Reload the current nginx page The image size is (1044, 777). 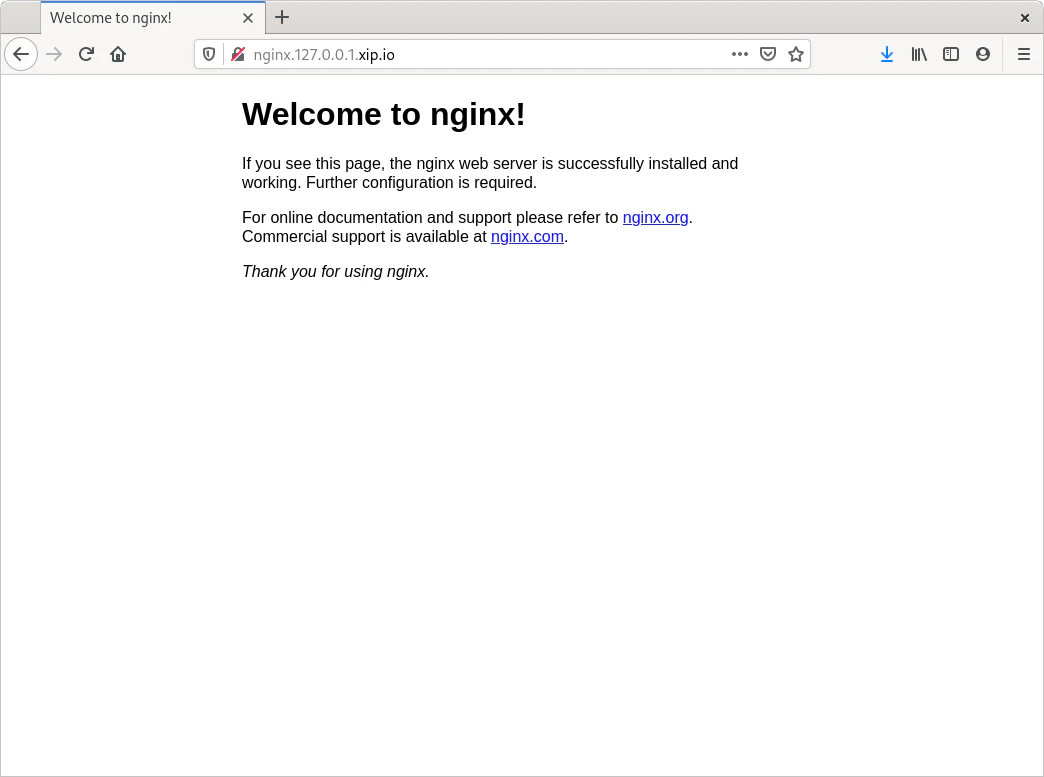[86, 54]
